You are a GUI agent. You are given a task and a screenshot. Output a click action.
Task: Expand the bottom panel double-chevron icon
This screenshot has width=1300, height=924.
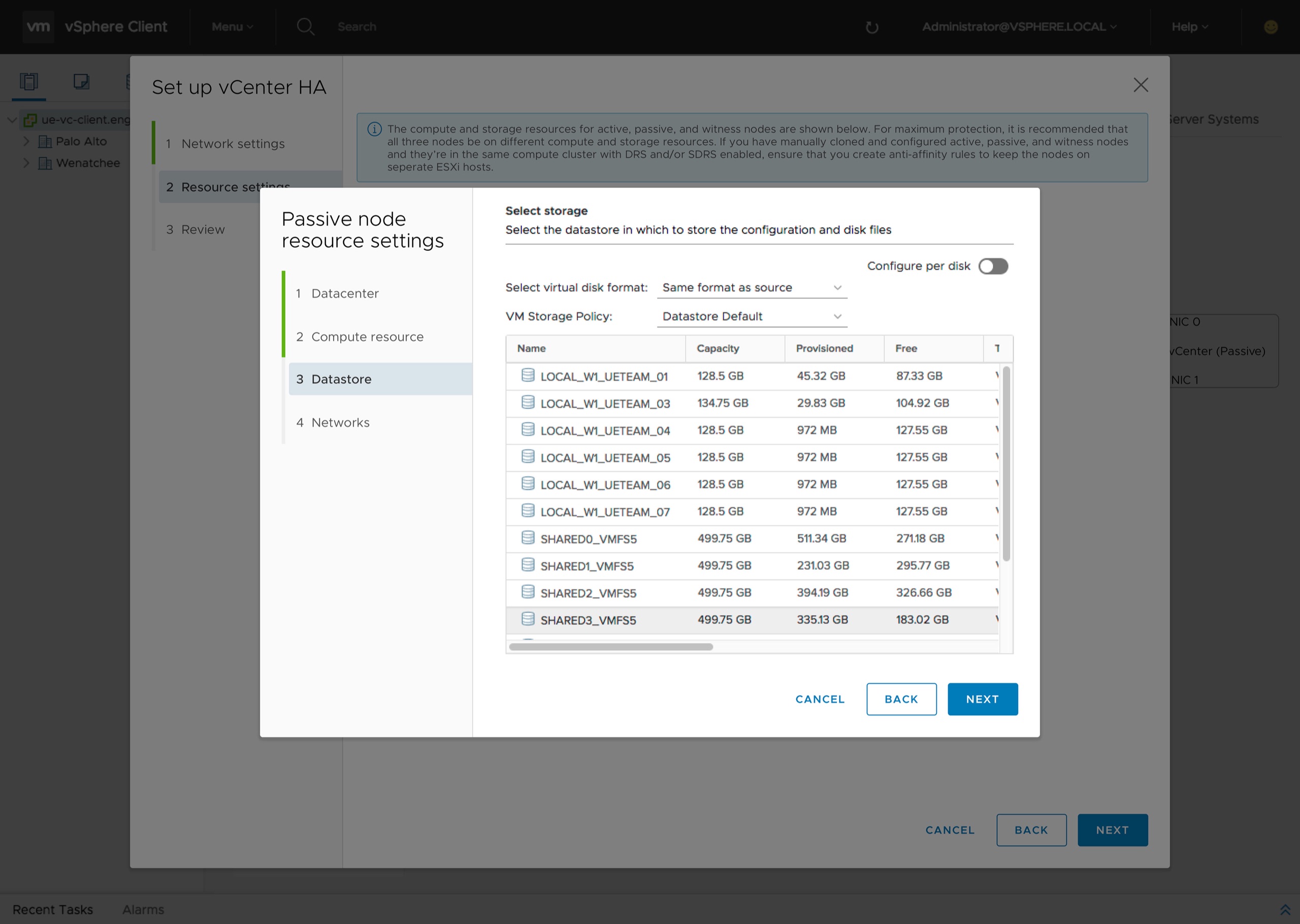(1285, 910)
